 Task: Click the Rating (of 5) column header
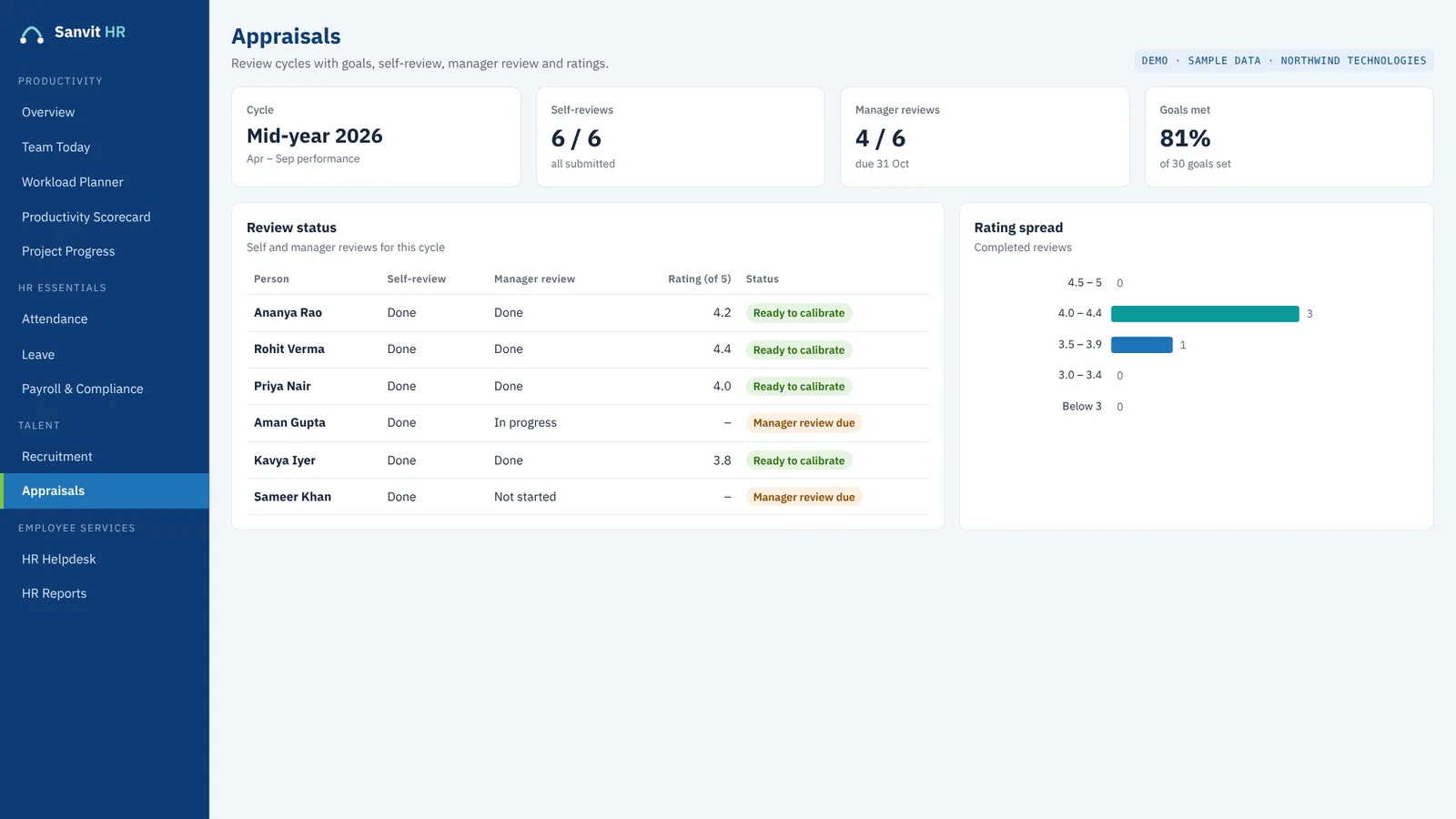(699, 279)
